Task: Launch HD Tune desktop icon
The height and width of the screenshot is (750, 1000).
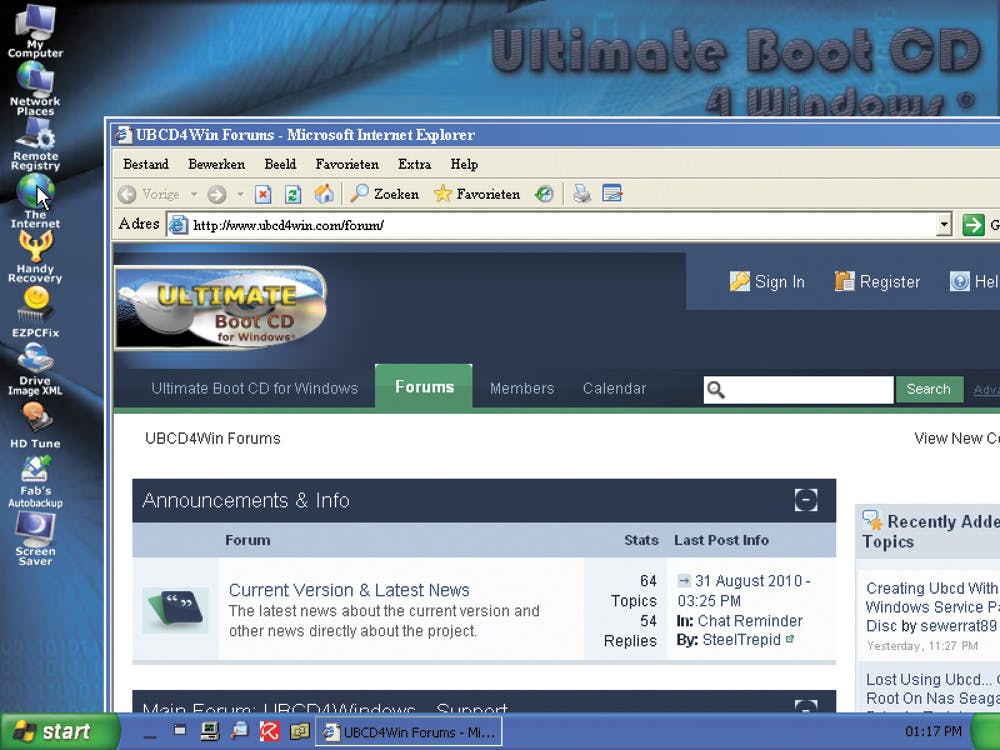Action: (35, 425)
